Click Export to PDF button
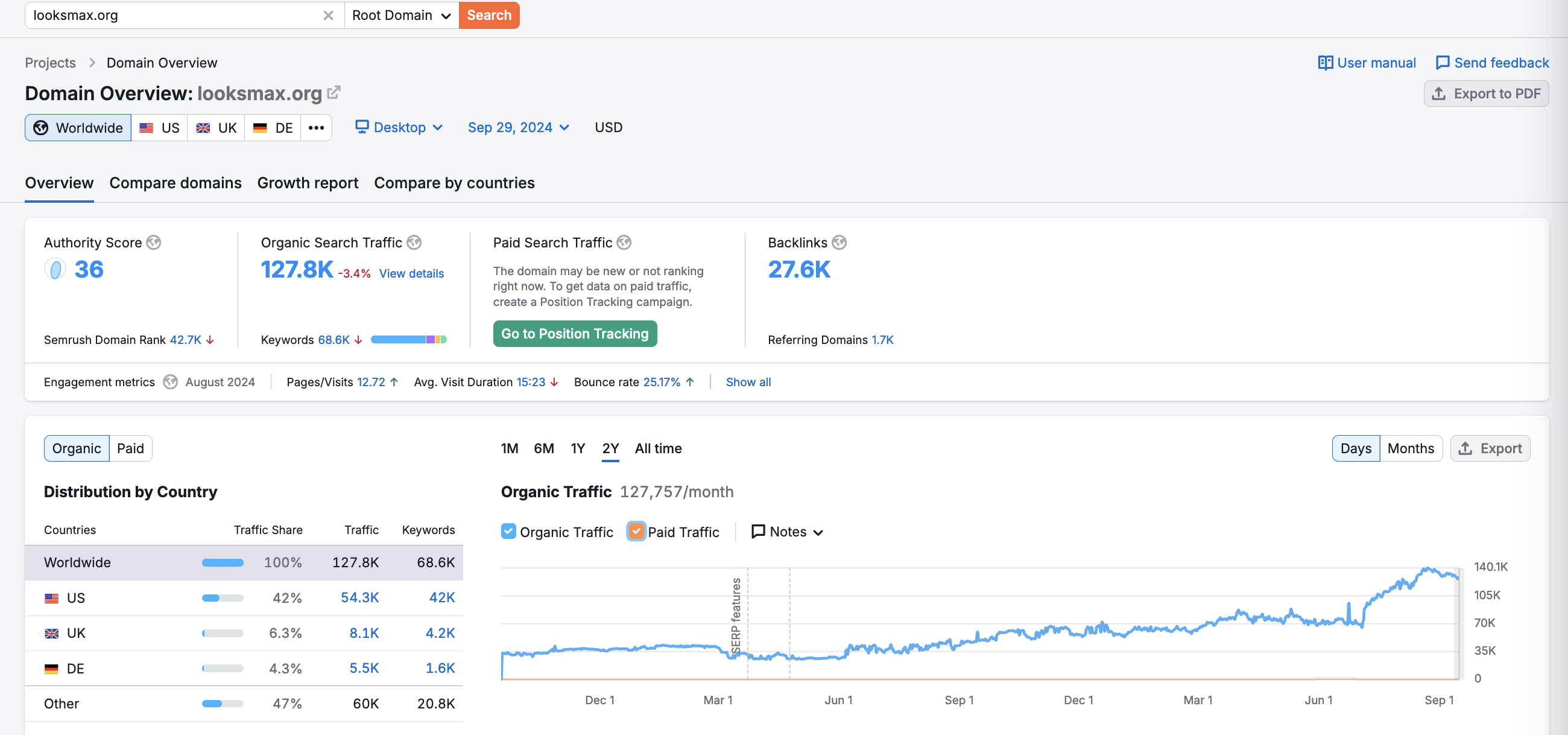The image size is (1568, 735). point(1486,93)
